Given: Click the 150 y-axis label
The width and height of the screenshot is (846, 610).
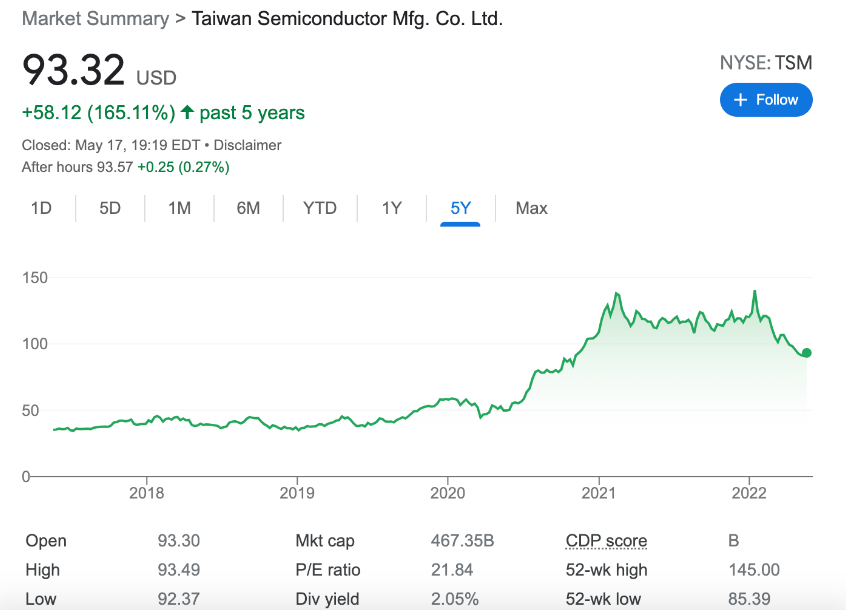Looking at the screenshot, I should (35, 278).
